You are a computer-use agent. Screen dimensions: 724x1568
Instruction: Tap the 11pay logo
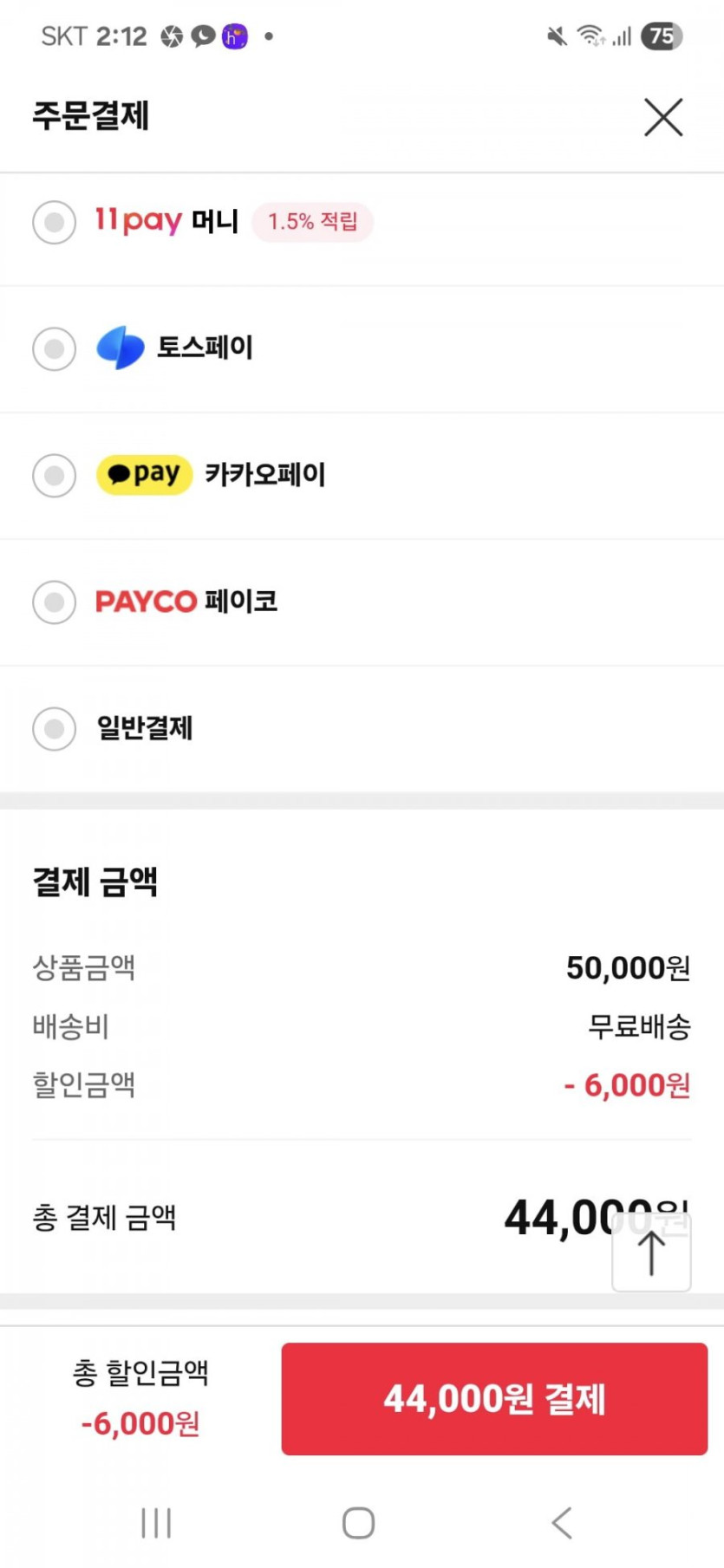tap(139, 221)
